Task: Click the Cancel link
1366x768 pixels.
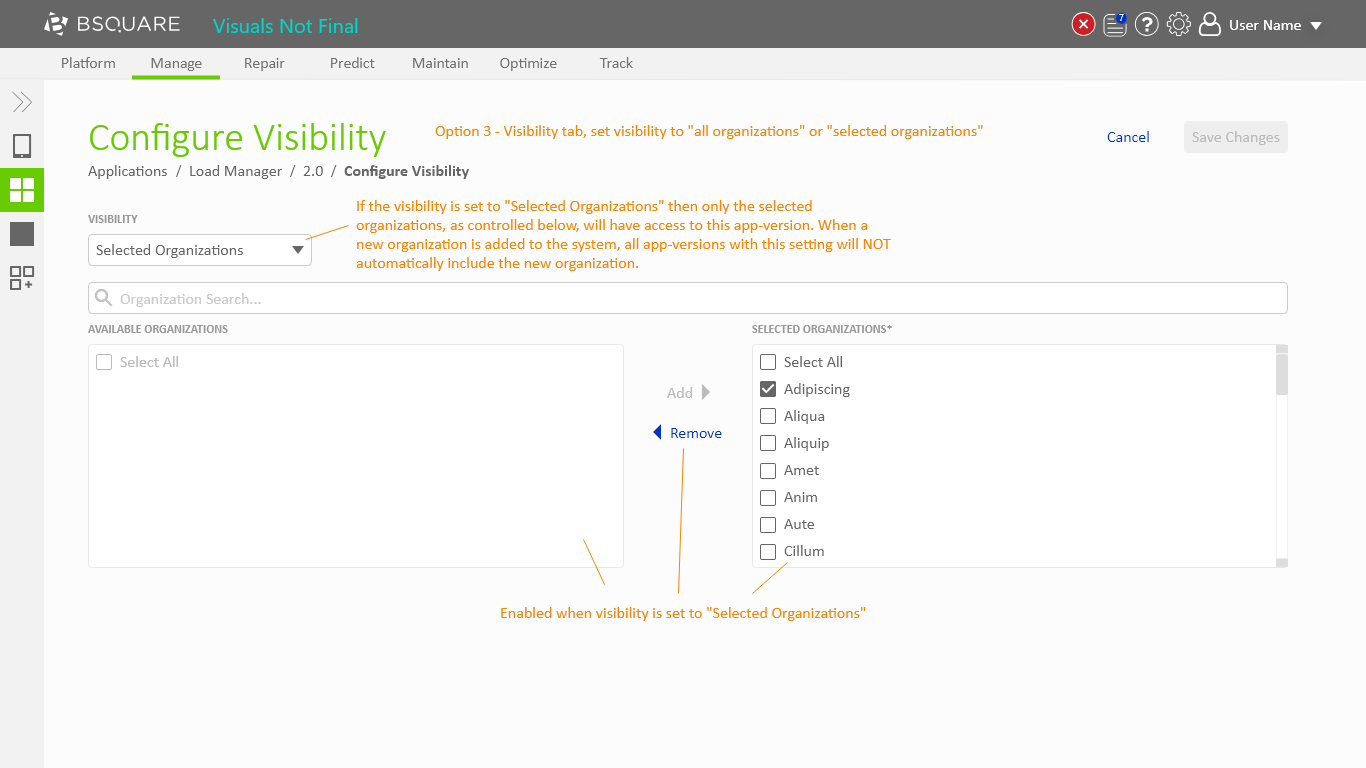Action: pos(1128,137)
